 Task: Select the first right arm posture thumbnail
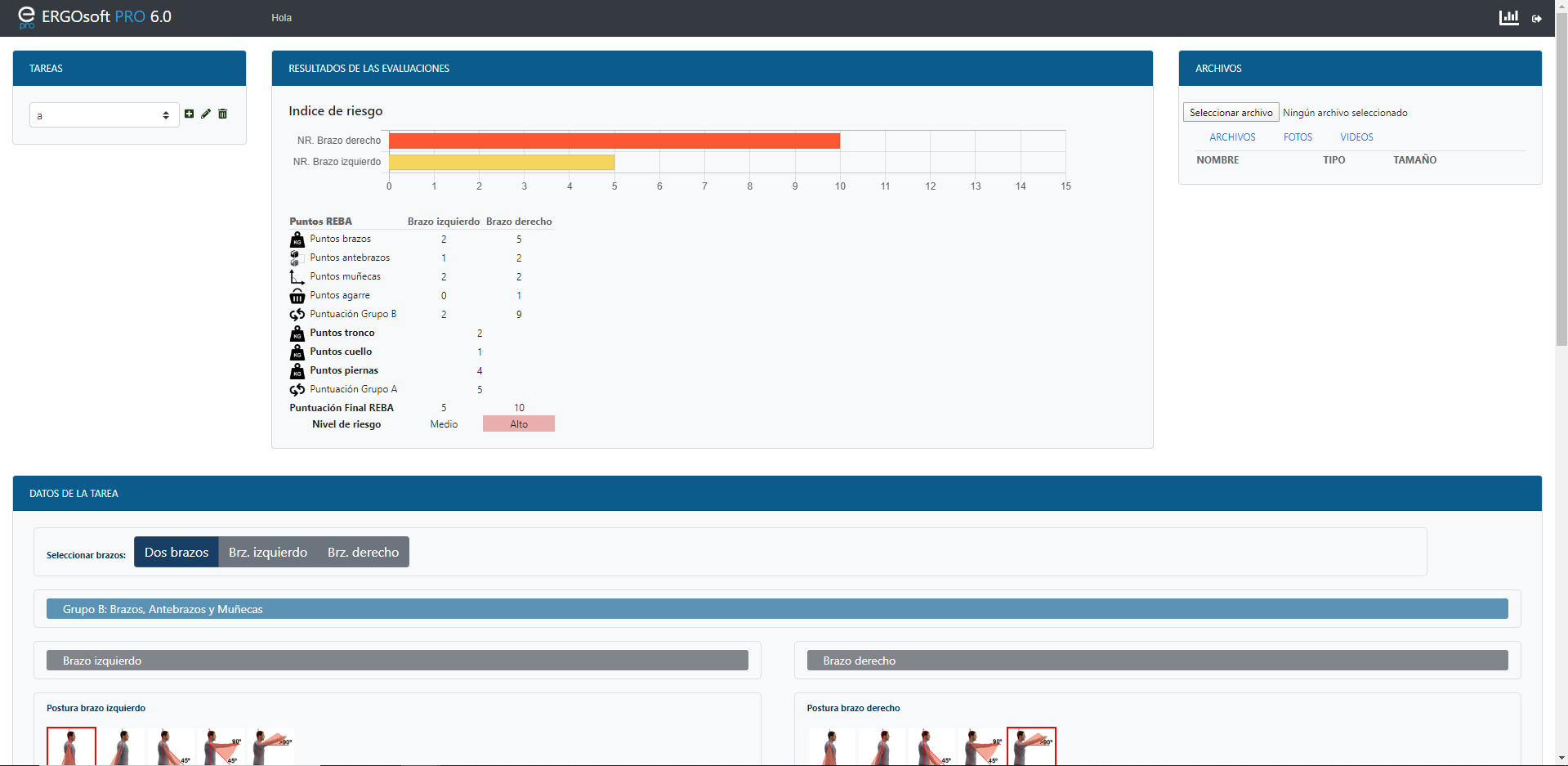click(x=832, y=746)
